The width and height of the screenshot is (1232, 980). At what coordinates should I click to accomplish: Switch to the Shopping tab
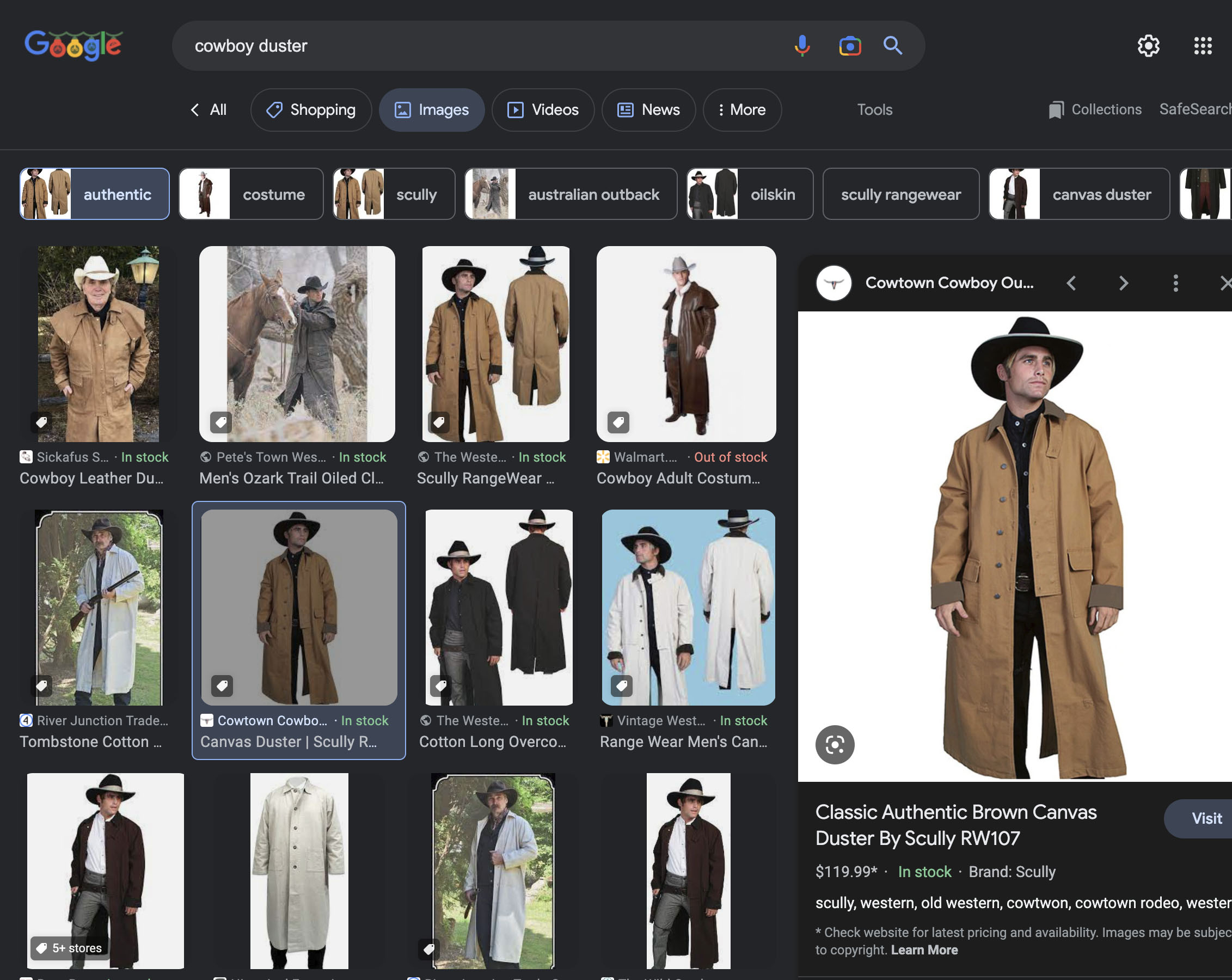pos(311,110)
